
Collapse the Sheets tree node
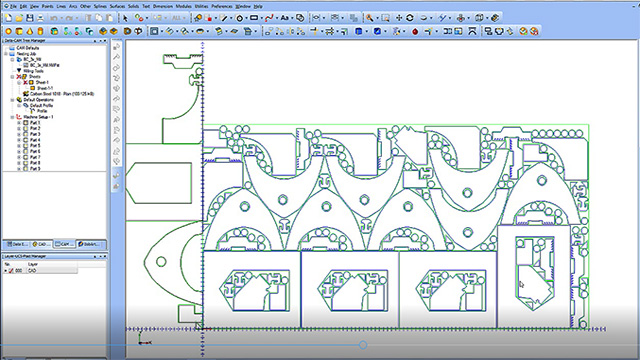tap(12, 77)
